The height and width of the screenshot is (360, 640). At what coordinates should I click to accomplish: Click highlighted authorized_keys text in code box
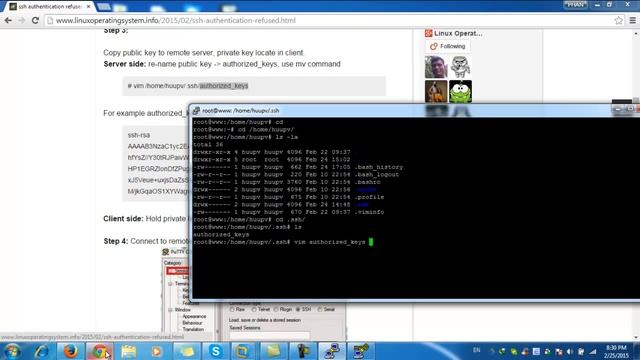224,86
